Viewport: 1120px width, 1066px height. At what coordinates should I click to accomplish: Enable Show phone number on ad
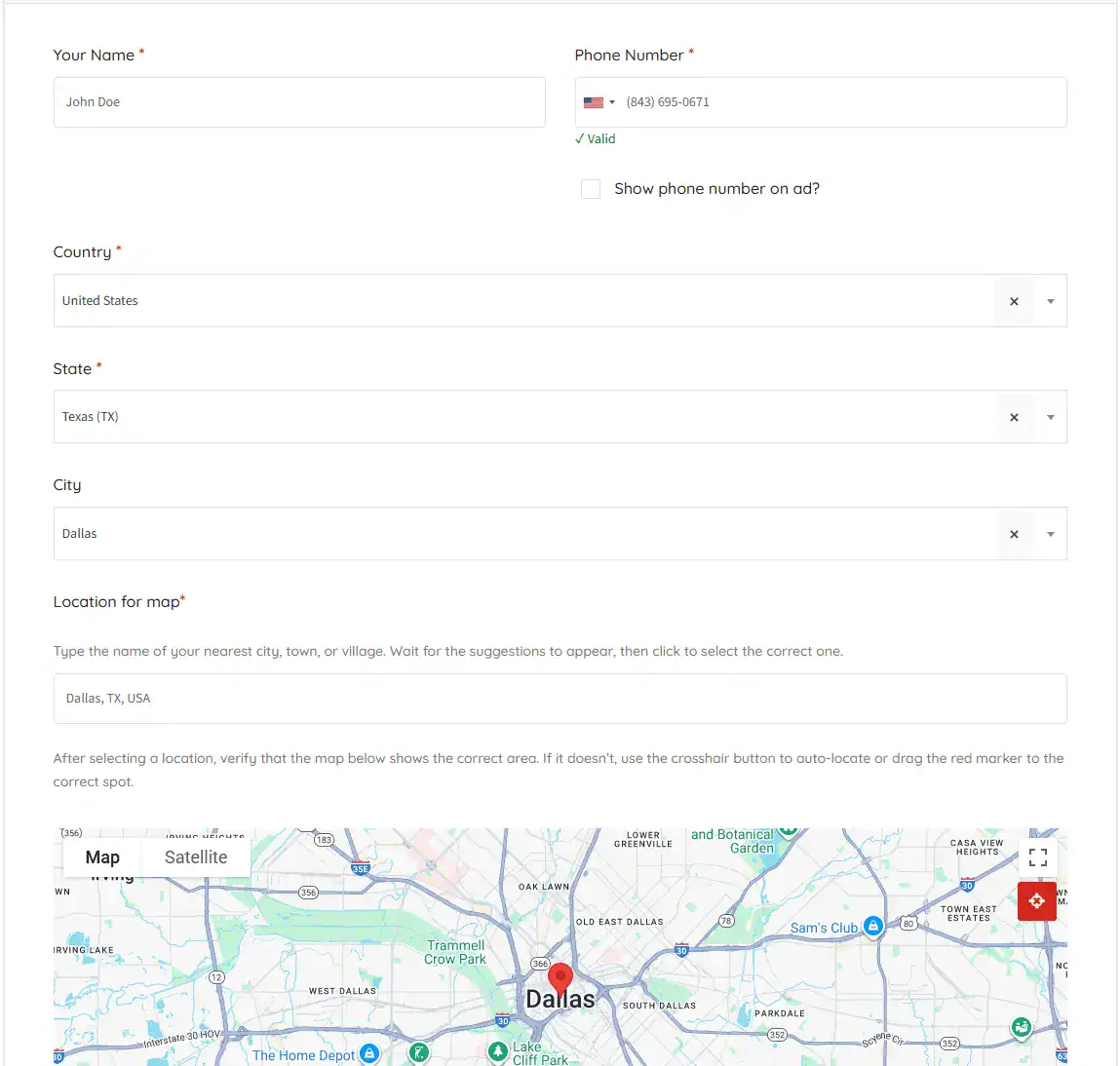pyautogui.click(x=591, y=189)
